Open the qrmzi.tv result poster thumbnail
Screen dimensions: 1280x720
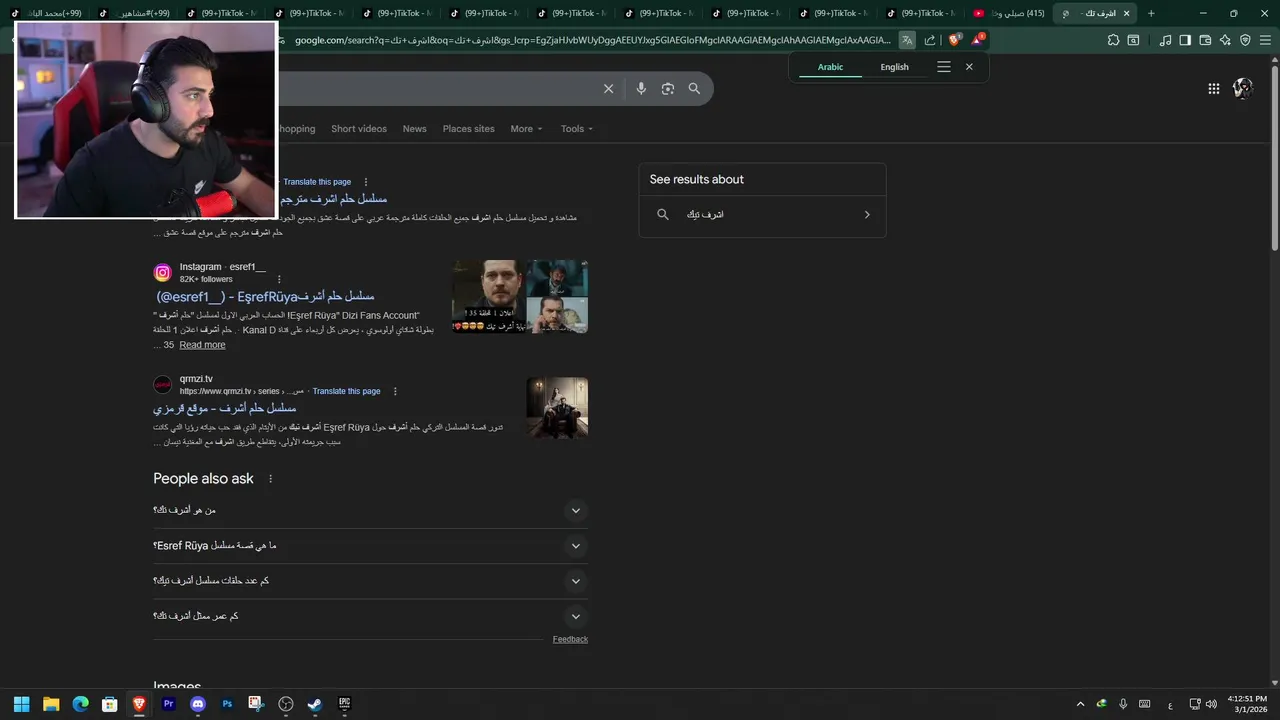click(x=557, y=407)
